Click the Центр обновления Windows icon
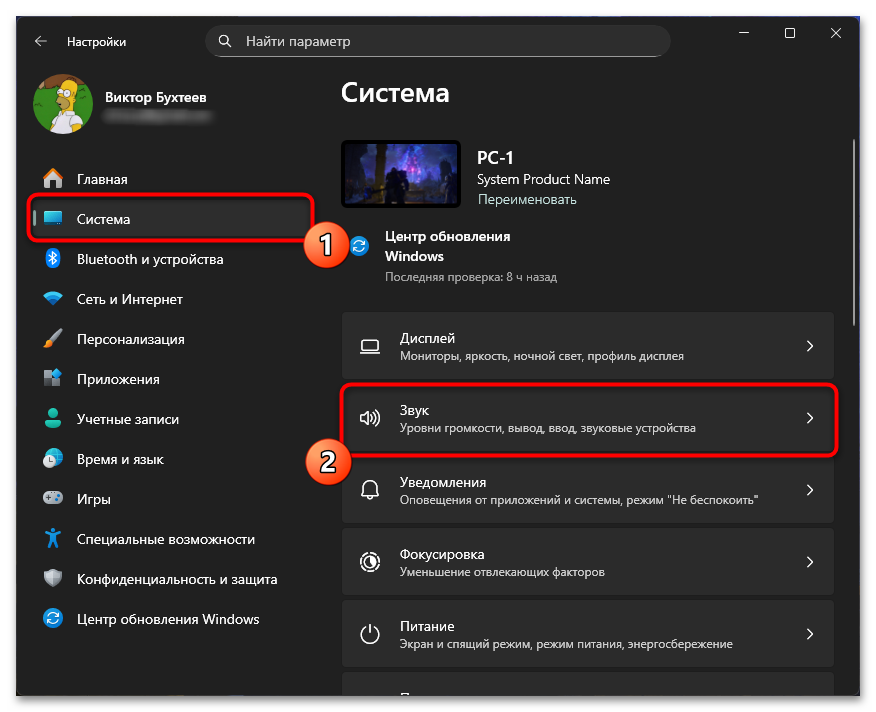The height and width of the screenshot is (712, 876). 54,619
